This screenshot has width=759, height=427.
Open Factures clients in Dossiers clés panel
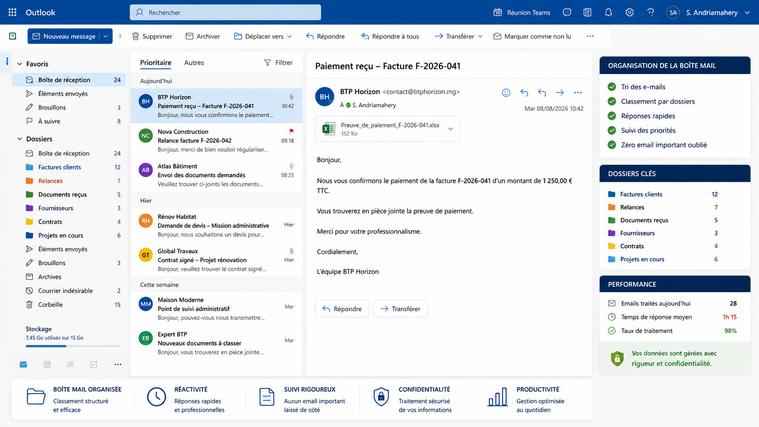[x=663, y=194]
